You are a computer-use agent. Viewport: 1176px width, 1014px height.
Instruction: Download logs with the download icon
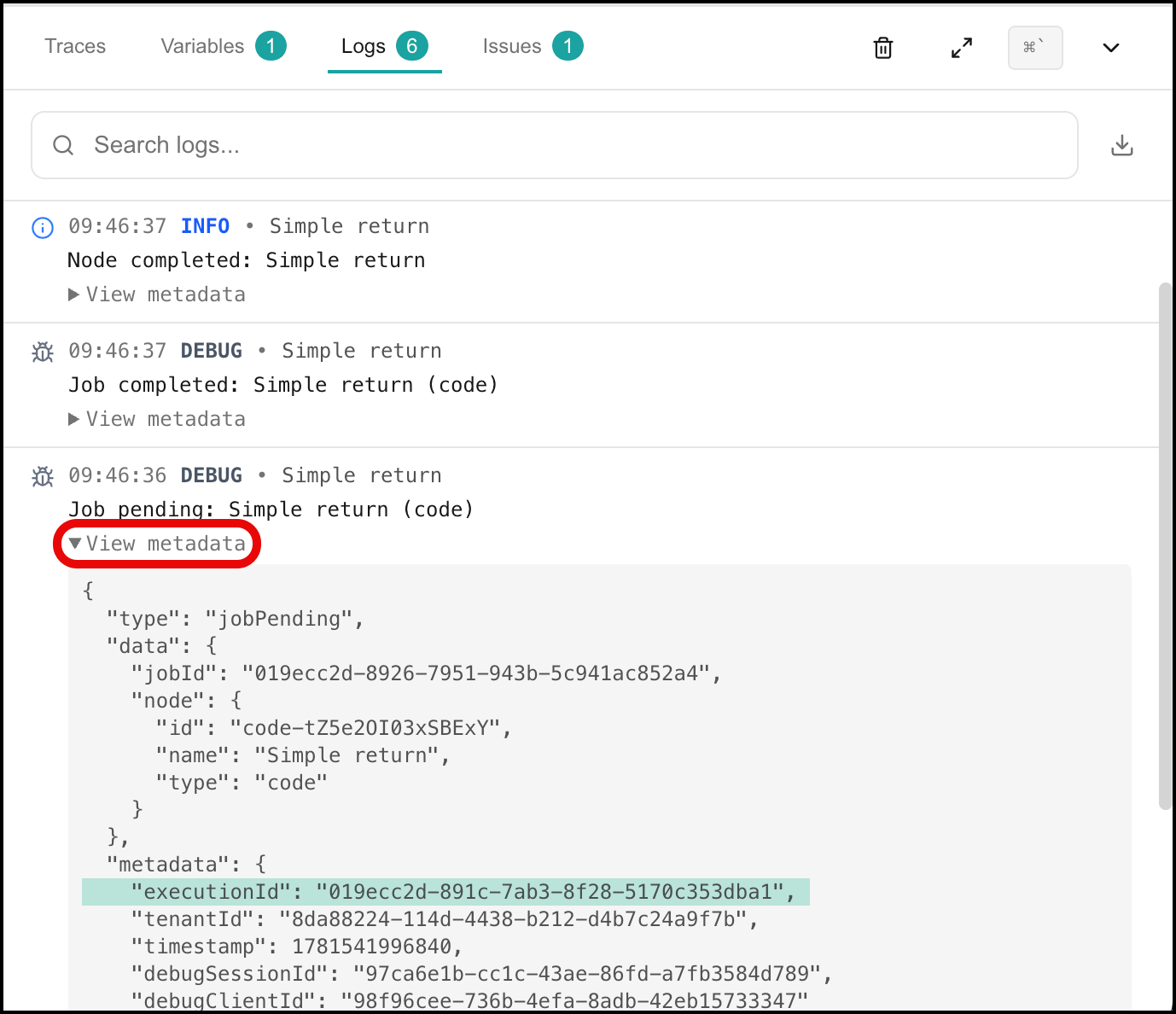1122,145
